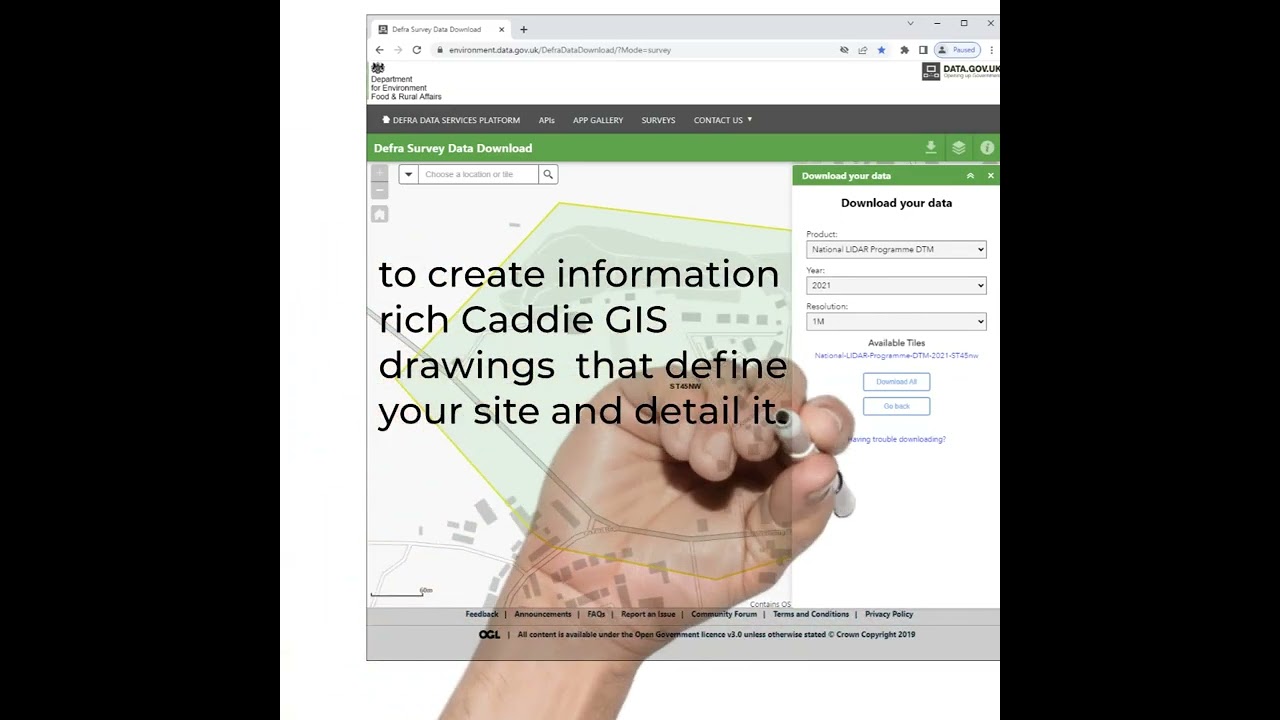Image resolution: width=1280 pixels, height=720 pixels.
Task: Go back in browser history
Action: pyautogui.click(x=379, y=50)
